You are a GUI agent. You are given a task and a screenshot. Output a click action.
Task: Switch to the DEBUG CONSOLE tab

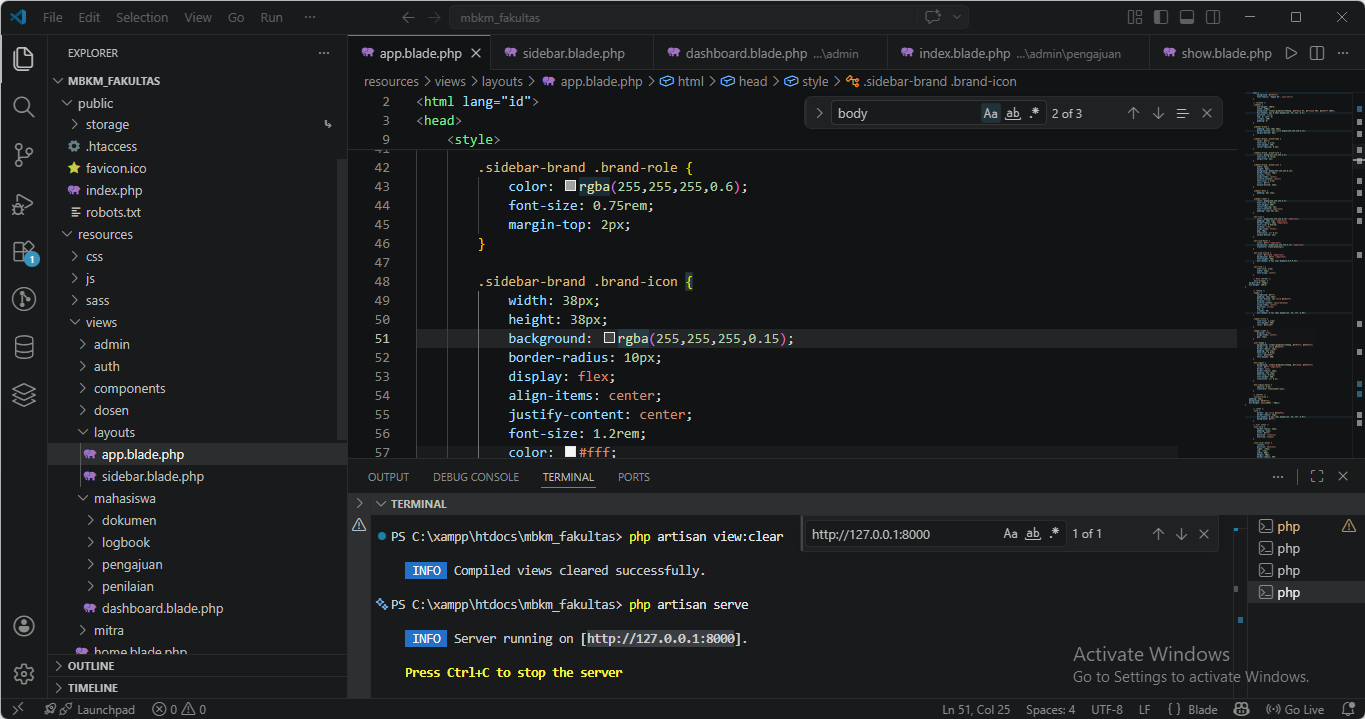coord(476,477)
